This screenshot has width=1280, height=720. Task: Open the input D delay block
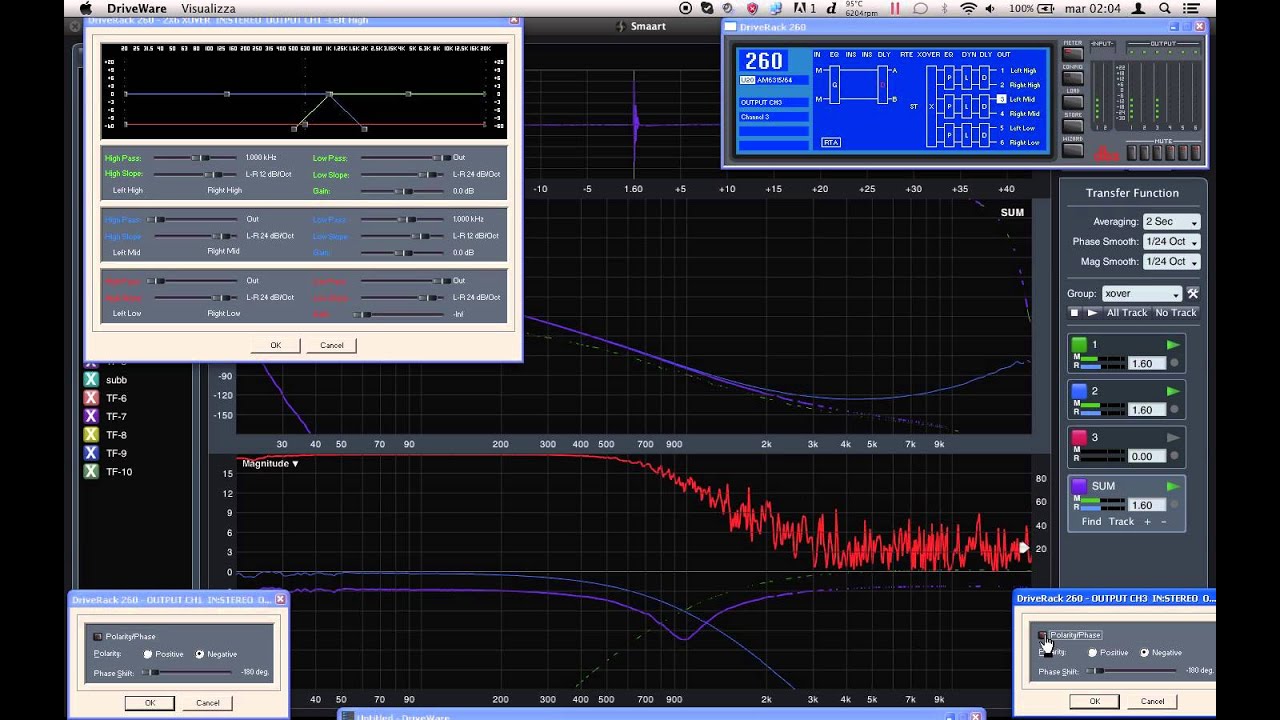click(883, 85)
